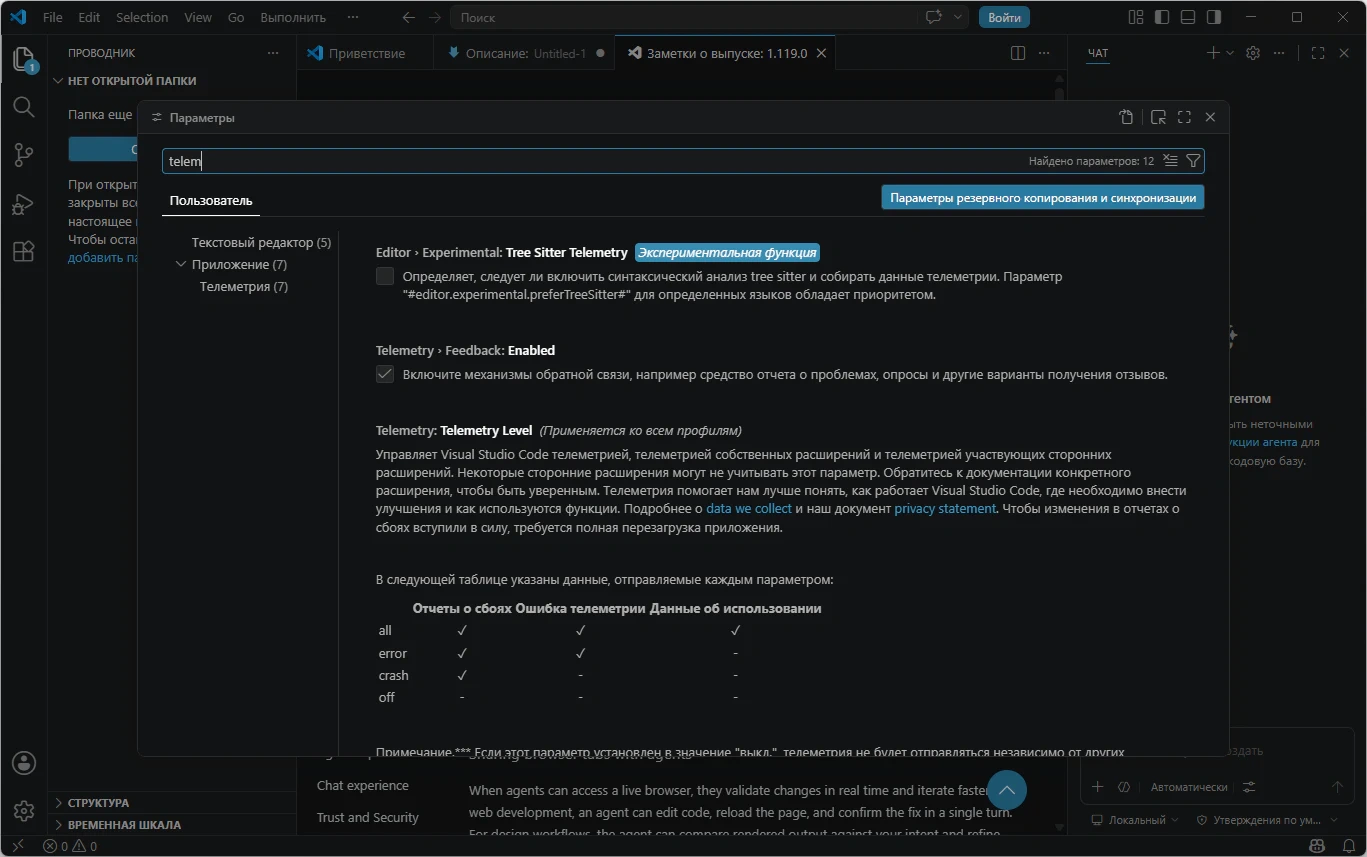Open the data we collect link

click(749, 509)
